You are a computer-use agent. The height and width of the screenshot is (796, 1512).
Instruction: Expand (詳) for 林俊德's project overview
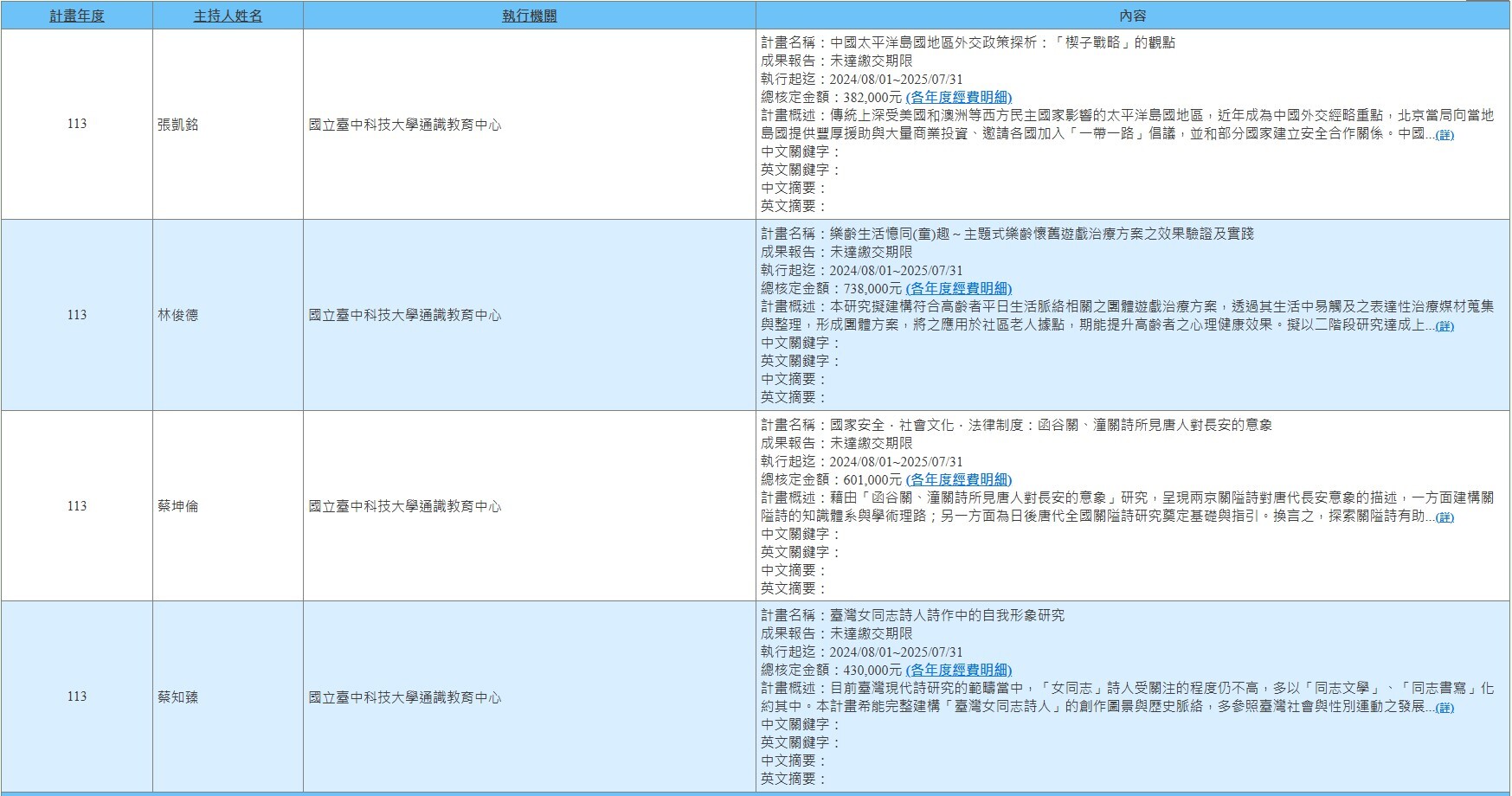(x=1444, y=325)
